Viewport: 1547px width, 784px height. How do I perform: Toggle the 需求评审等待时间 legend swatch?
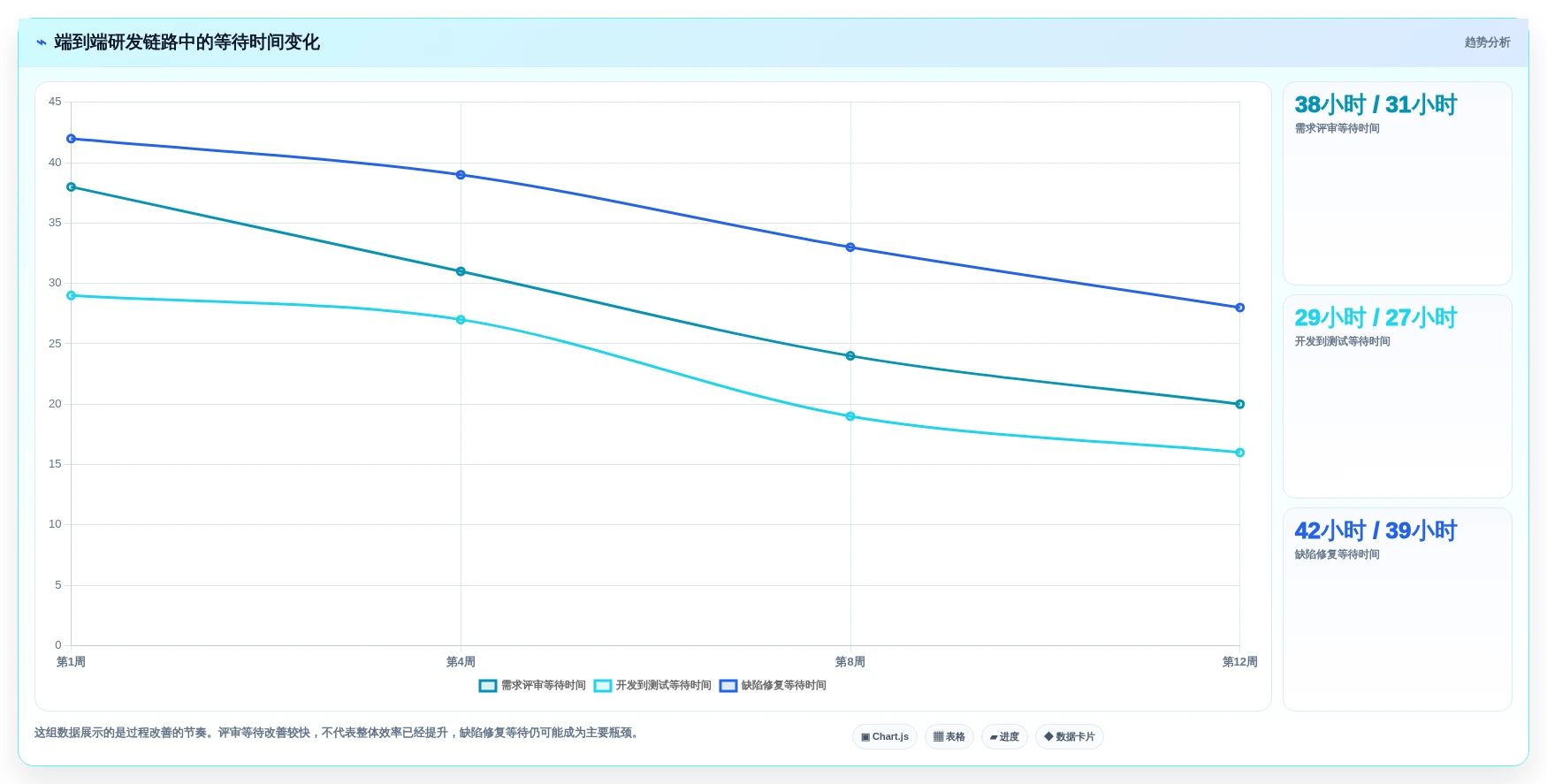click(x=488, y=686)
